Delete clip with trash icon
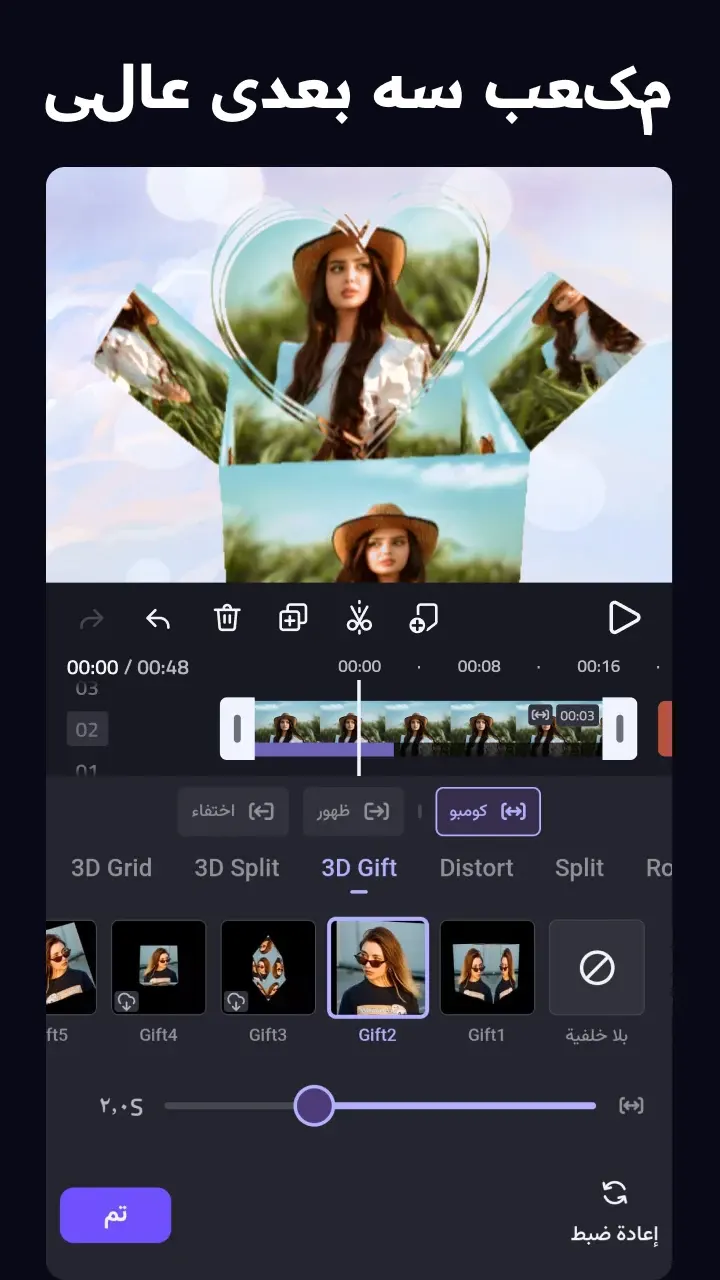Viewport: 720px width, 1280px height. [x=227, y=618]
